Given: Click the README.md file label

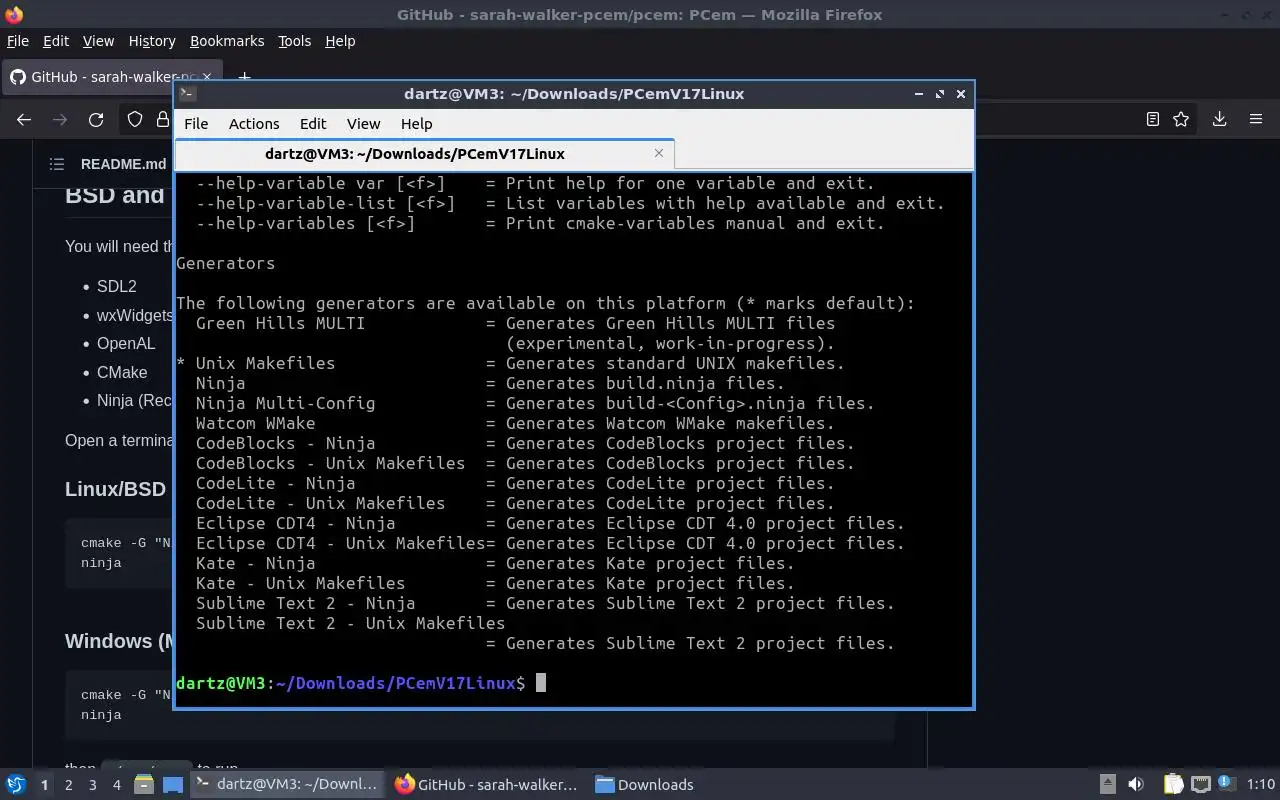Looking at the screenshot, I should click(124, 164).
